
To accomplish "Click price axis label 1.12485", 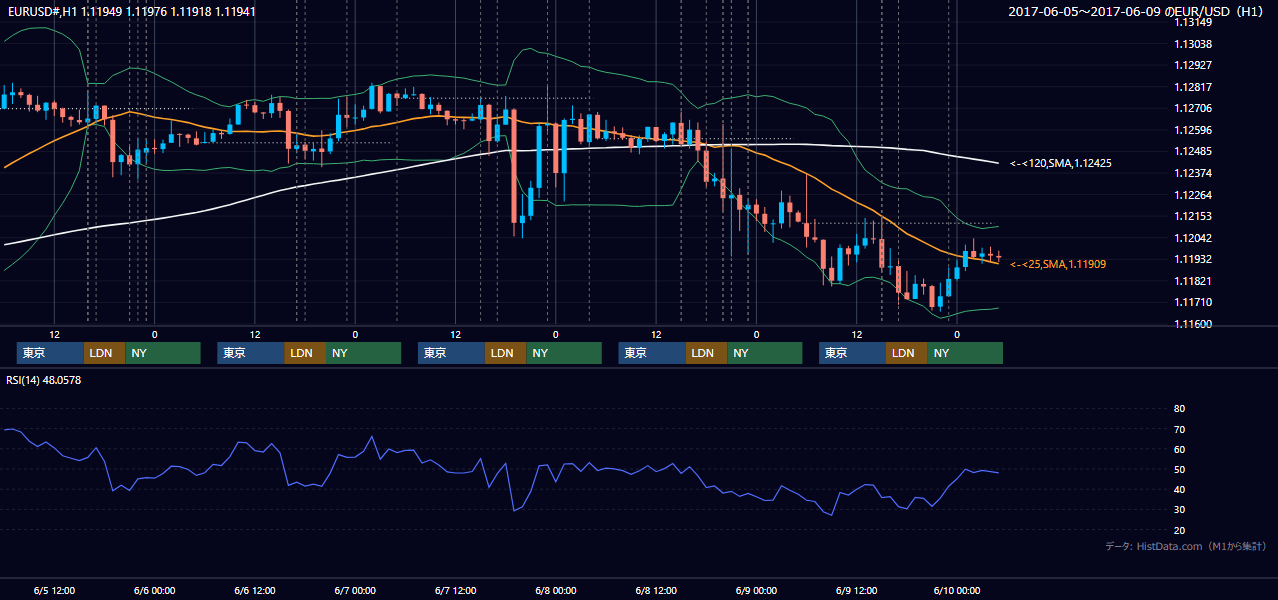I will coord(1193,151).
